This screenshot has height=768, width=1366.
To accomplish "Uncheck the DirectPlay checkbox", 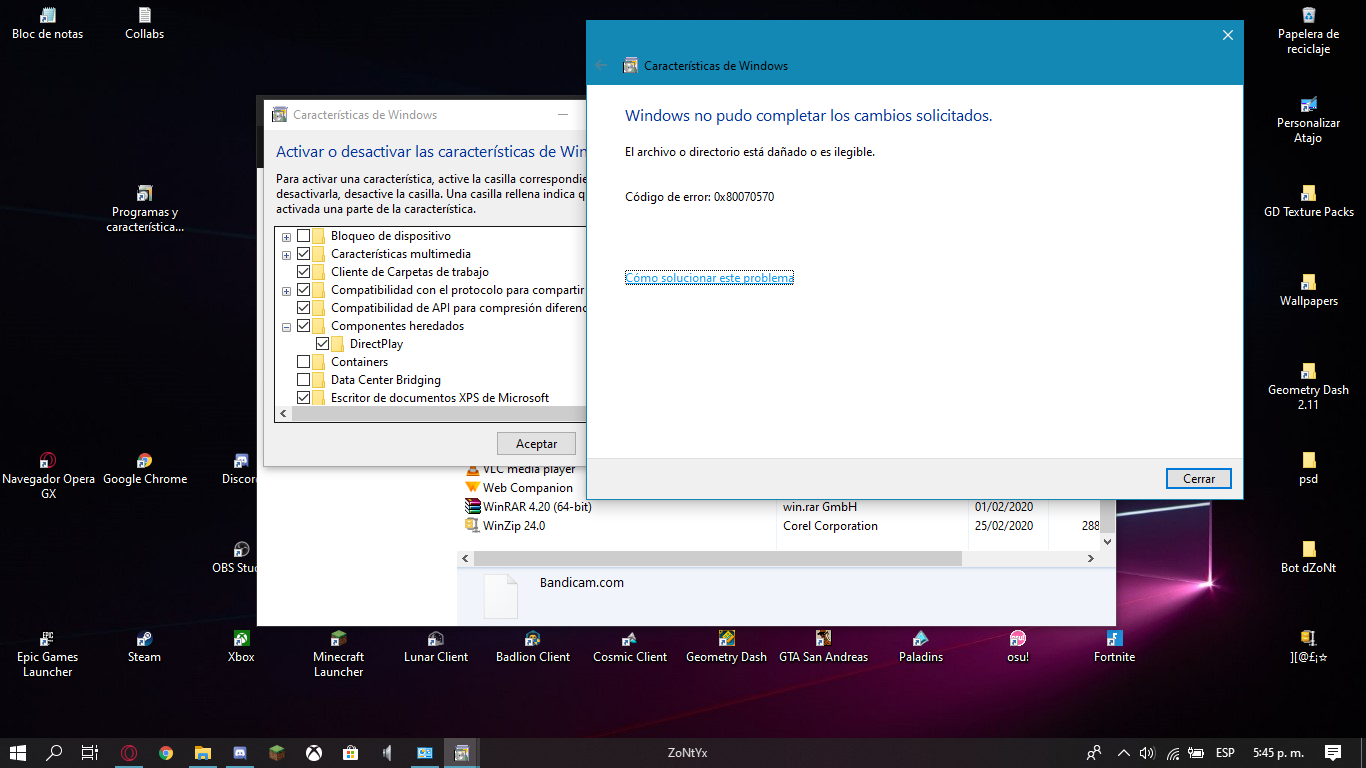I will point(322,344).
